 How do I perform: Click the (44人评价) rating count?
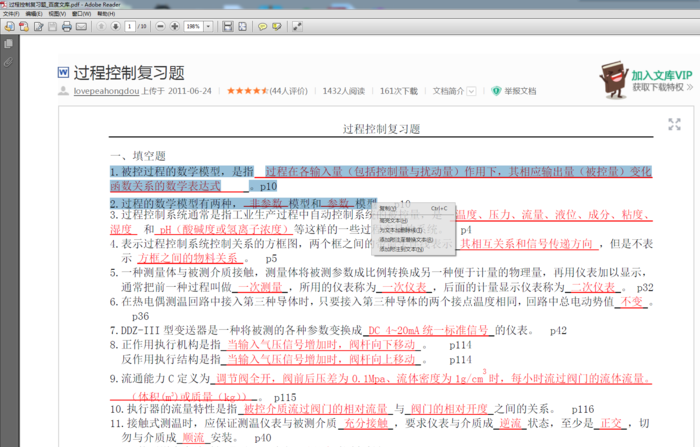288,91
